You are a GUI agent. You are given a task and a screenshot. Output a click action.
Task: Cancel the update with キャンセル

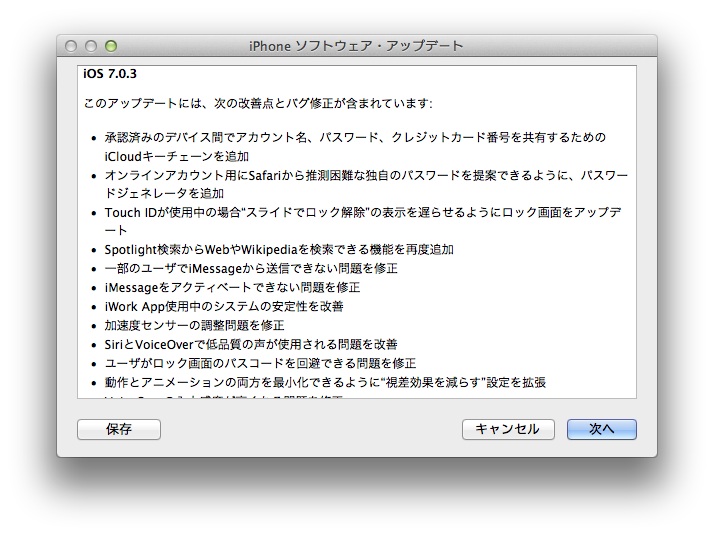pyautogui.click(x=508, y=429)
